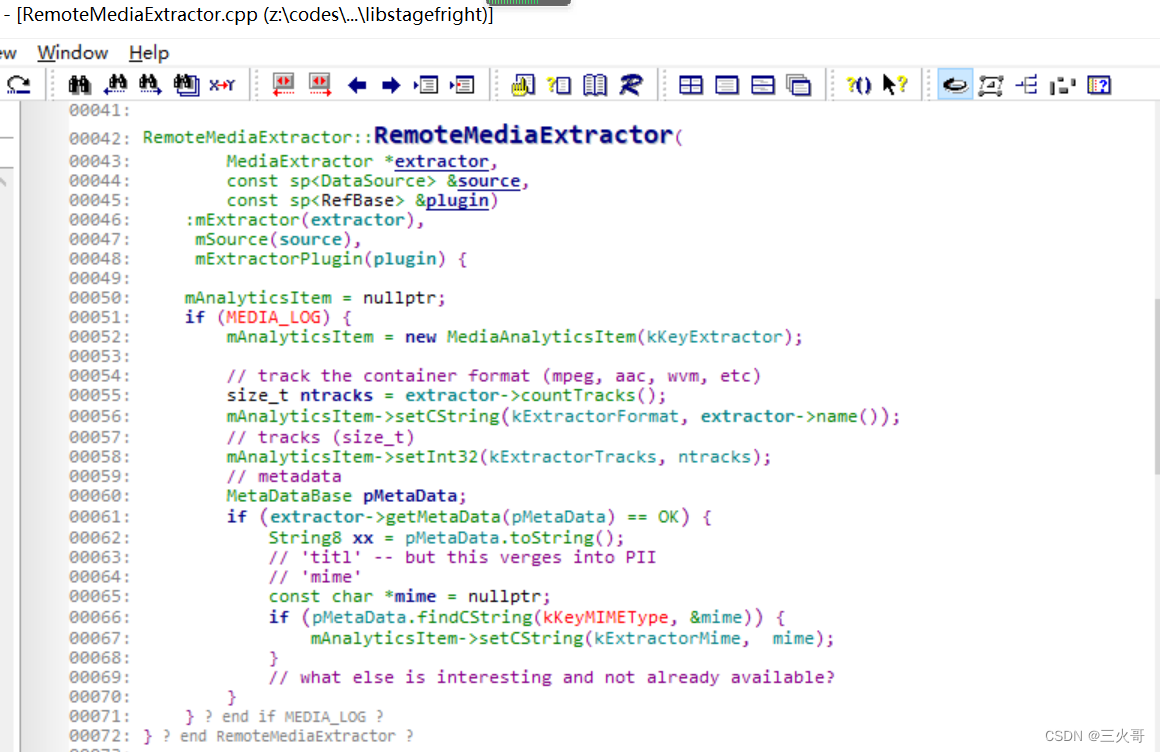Toggle the project window blocks icon
Image resolution: width=1160 pixels, height=752 pixels.
(x=1062, y=85)
